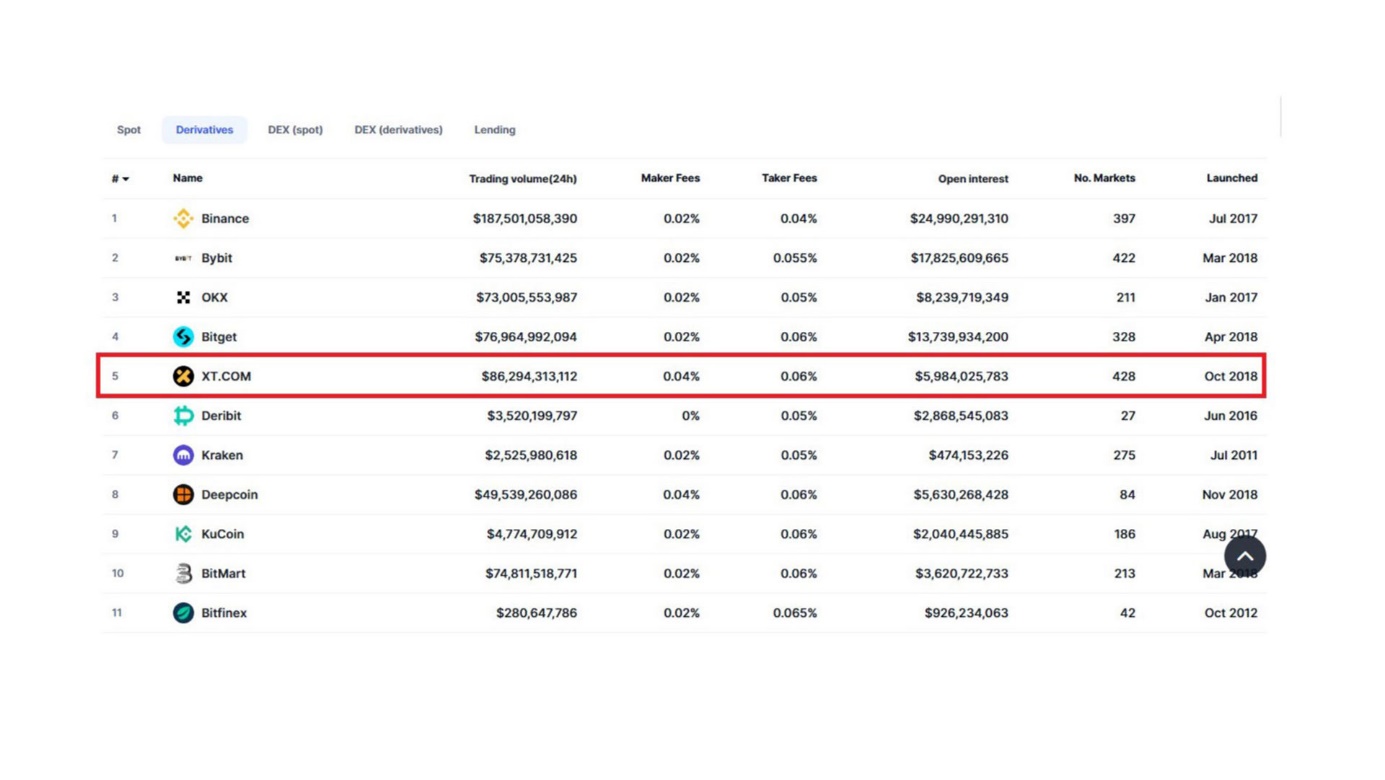Screen dimensions: 1385x780
Task: Click the Deribit logo icon
Action: 183,416
